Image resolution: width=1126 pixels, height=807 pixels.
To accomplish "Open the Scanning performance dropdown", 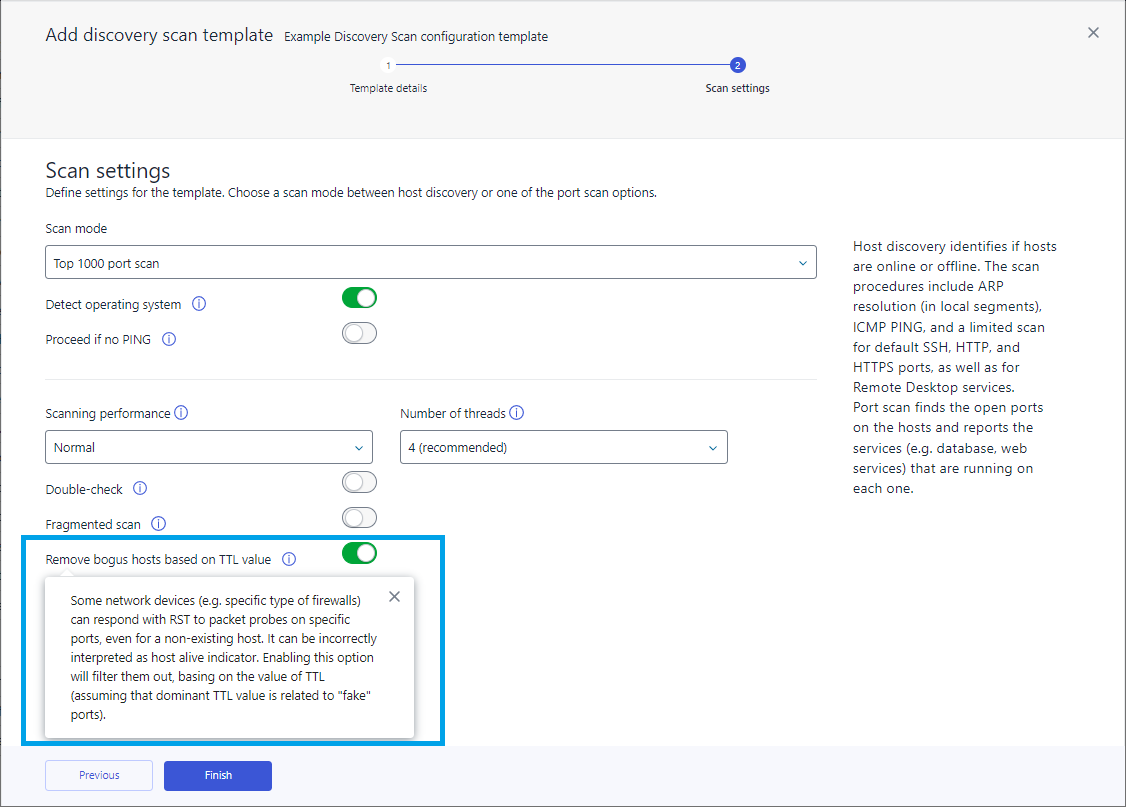I will coord(209,447).
